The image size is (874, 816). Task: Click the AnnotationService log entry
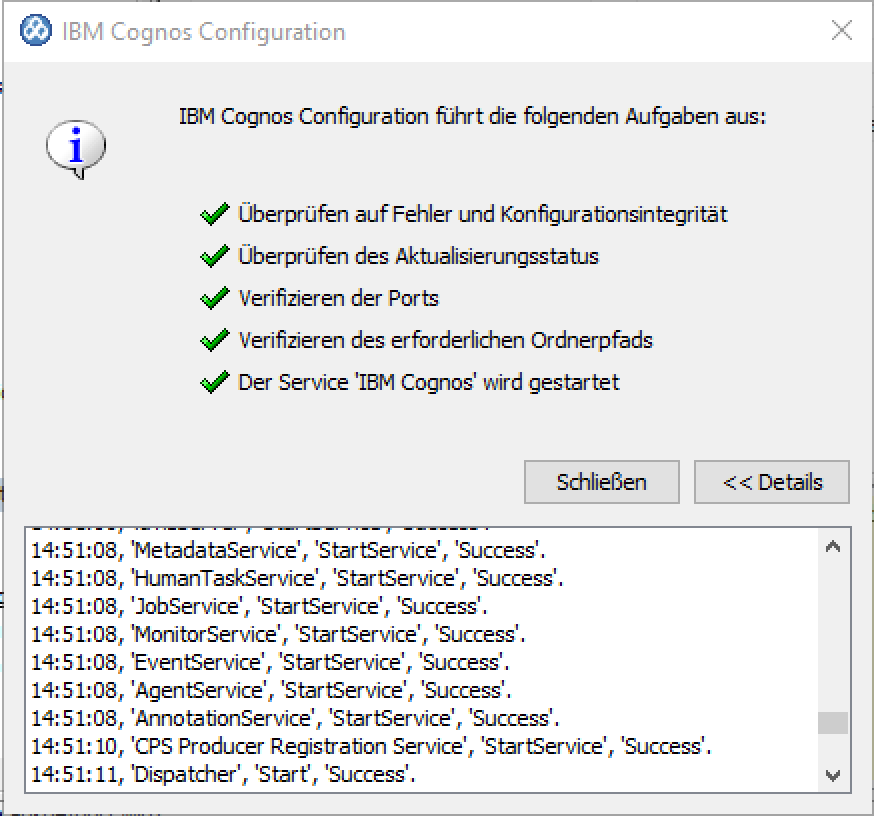(295, 718)
